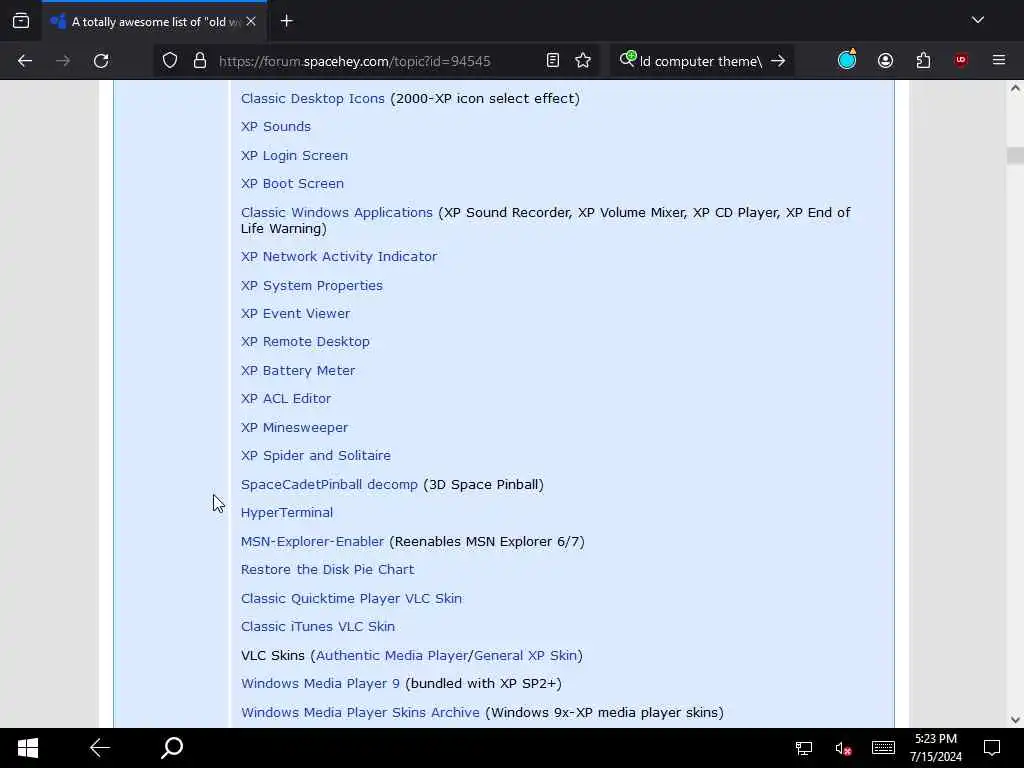Open the Authentic Media Player link

click(x=392, y=655)
